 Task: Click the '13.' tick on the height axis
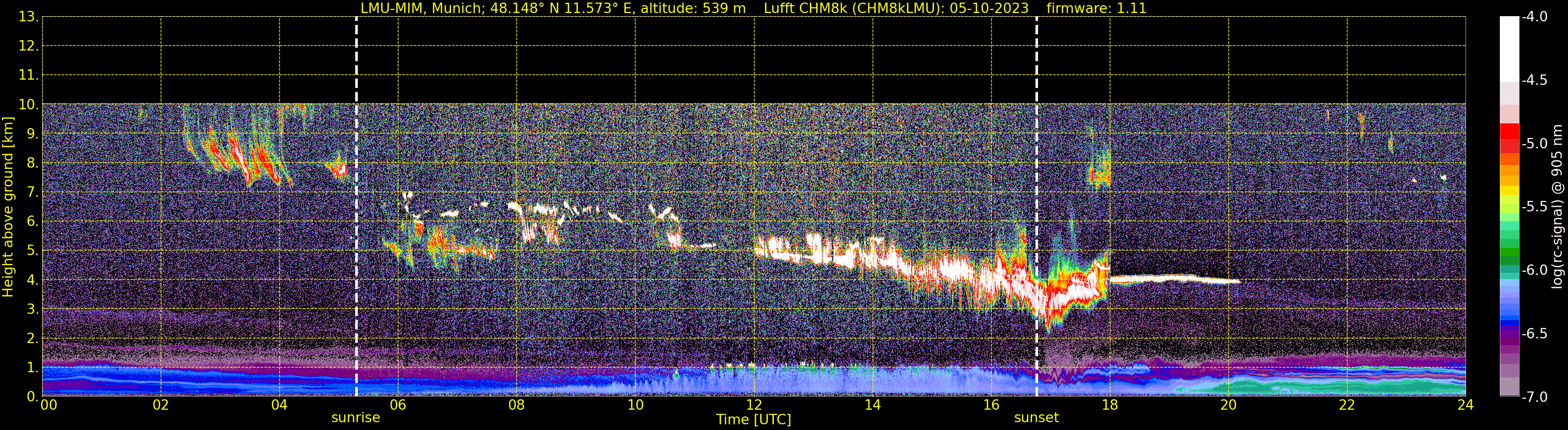point(29,17)
